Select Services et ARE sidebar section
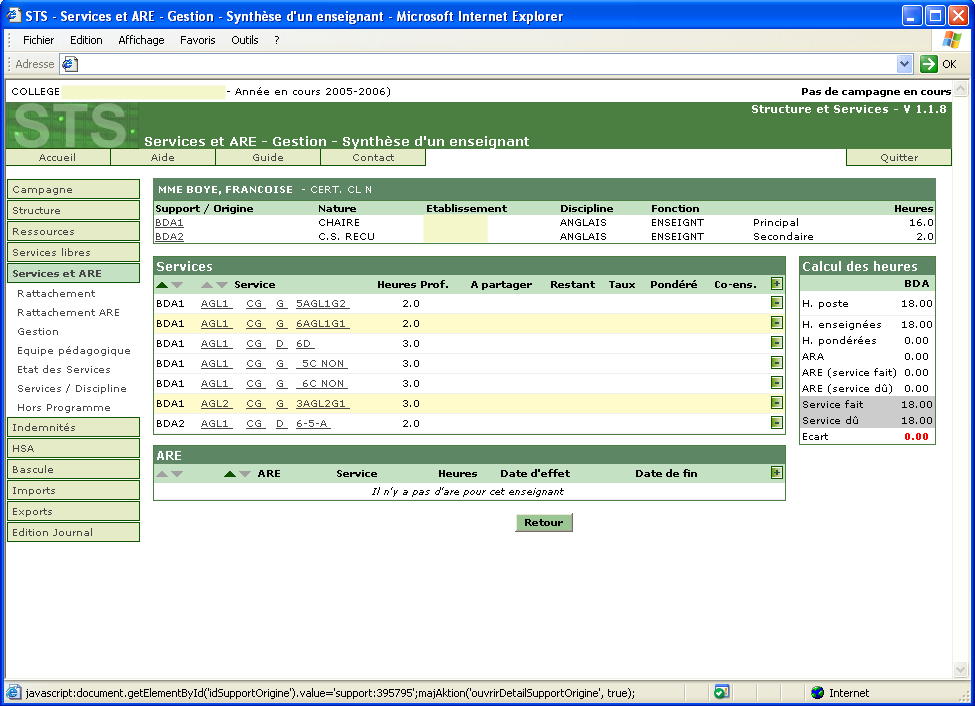 tap(73, 273)
